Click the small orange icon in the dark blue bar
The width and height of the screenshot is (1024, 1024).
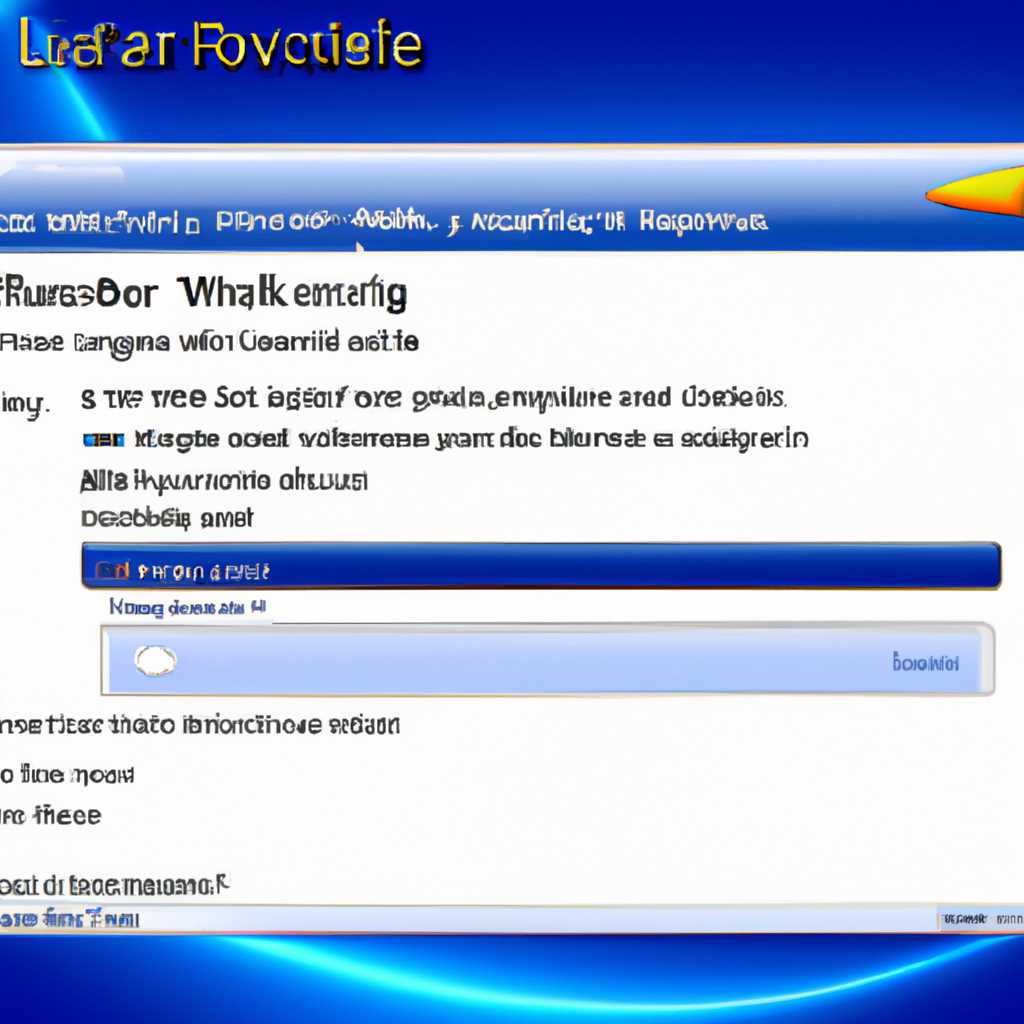(x=112, y=571)
